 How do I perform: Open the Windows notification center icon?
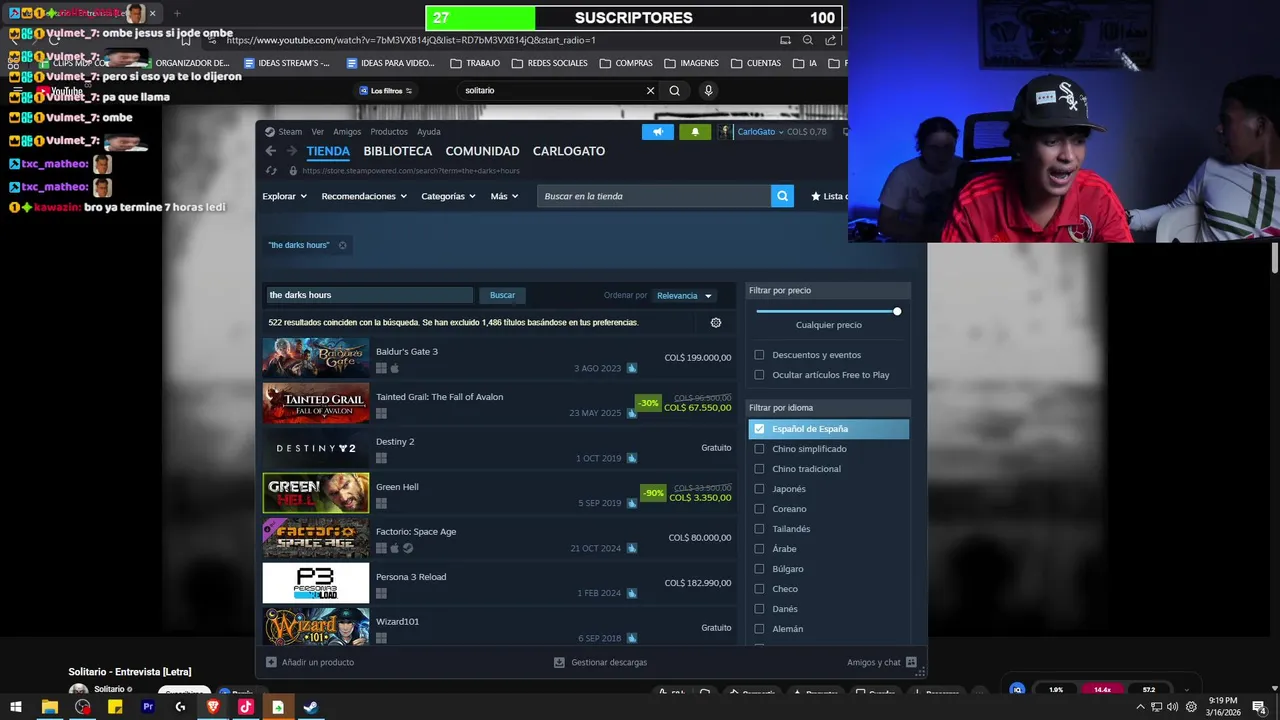coord(1259,707)
